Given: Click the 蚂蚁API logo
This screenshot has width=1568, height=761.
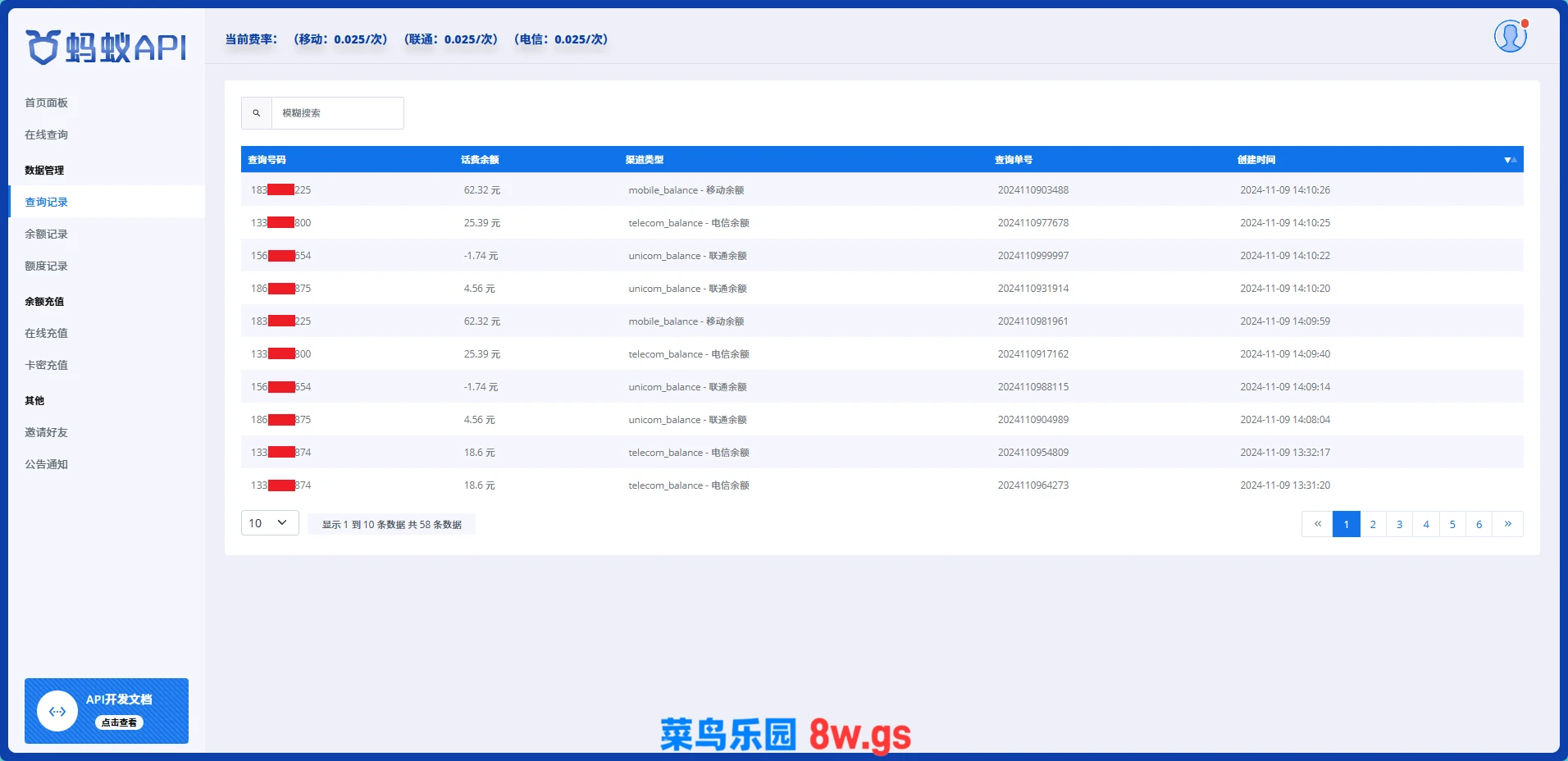Looking at the screenshot, I should tap(106, 48).
